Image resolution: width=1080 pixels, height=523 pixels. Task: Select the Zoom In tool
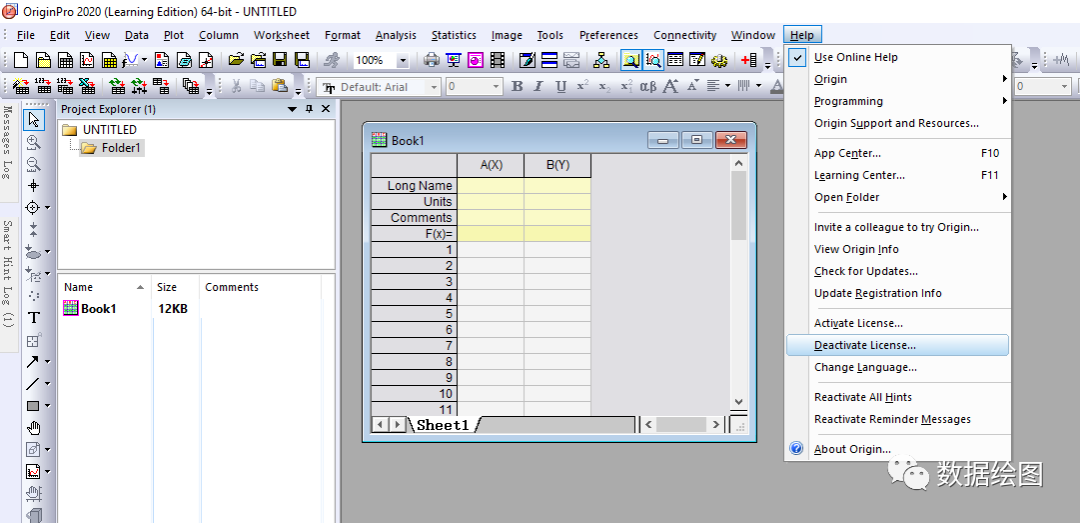click(33, 142)
